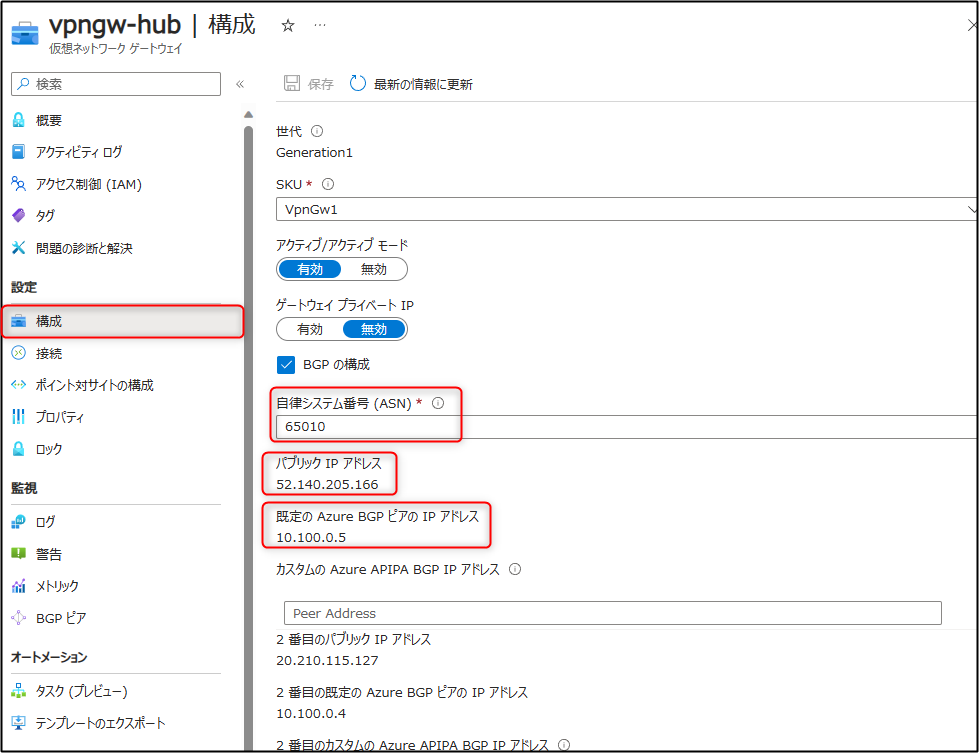Image resolution: width=979 pixels, height=753 pixels.
Task: Set active-active mode to 有効
Action: click(310, 269)
